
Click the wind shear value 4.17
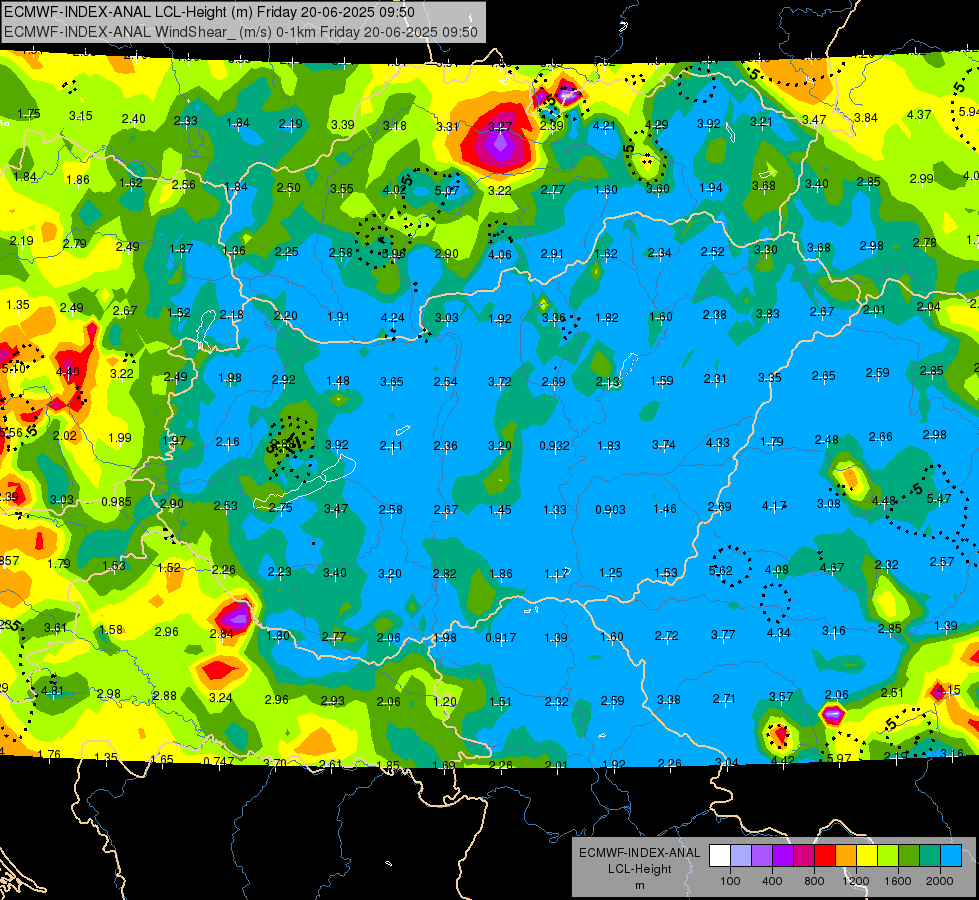pyautogui.click(x=774, y=506)
